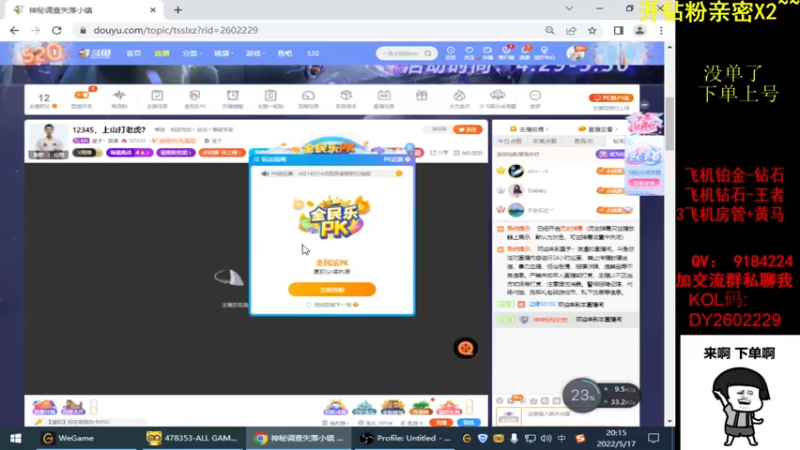The image size is (800, 450).
Task: Toggle the live stream on/off switch
Action: click(82, 95)
